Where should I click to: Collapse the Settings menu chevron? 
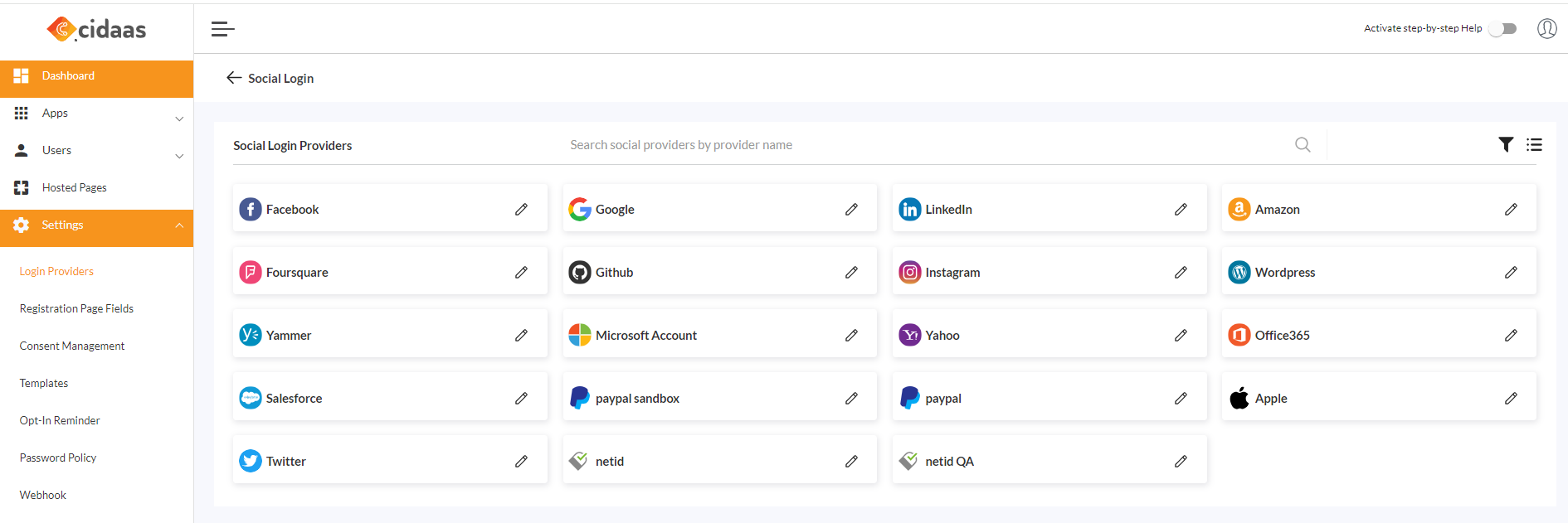point(179,225)
